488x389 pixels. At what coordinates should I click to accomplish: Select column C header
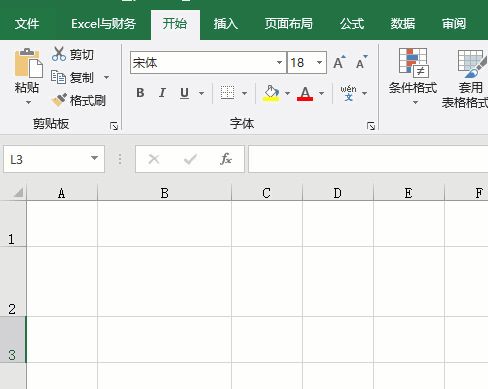pyautogui.click(x=267, y=193)
